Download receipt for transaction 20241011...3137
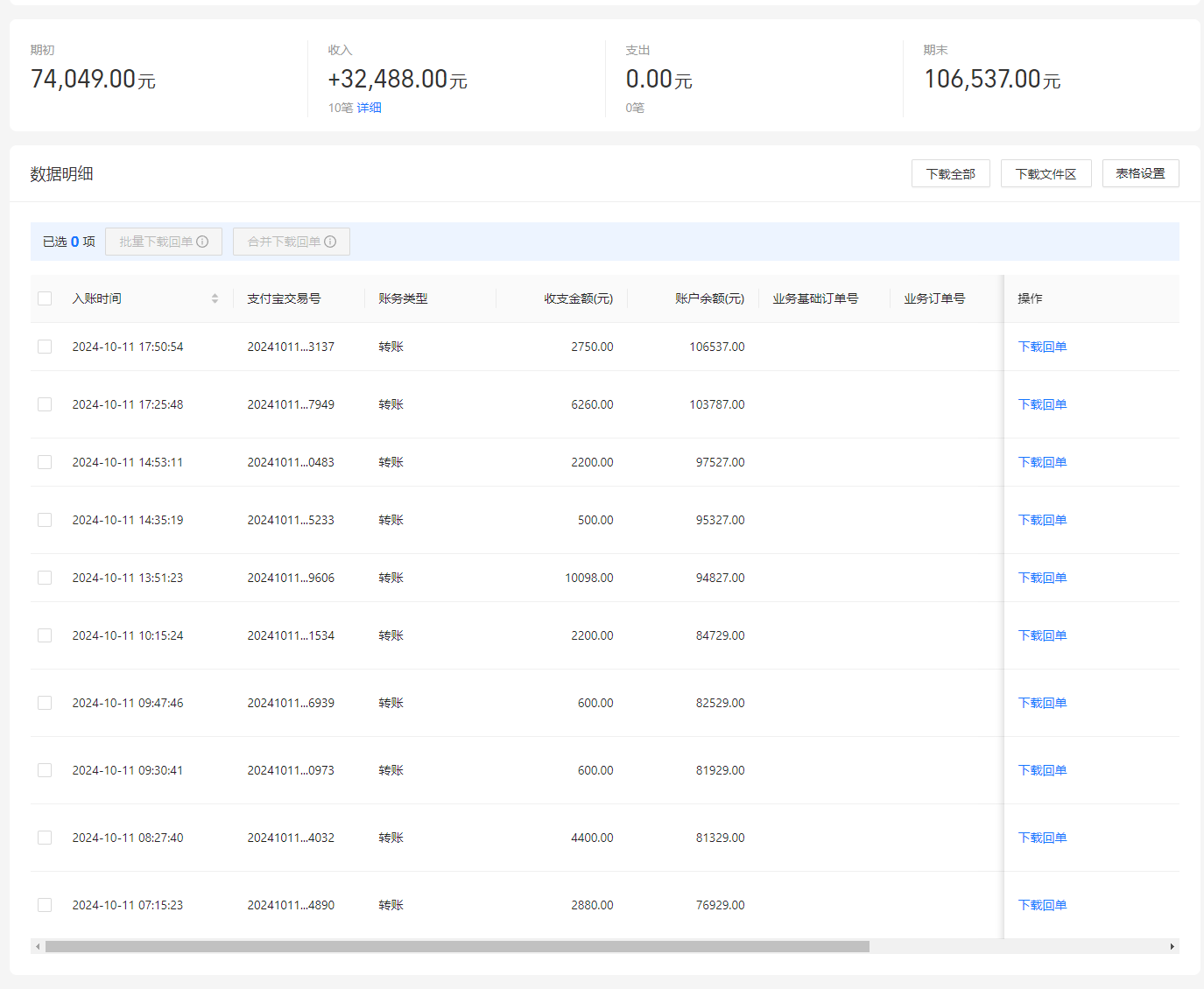The height and width of the screenshot is (989, 1204). 1042,347
